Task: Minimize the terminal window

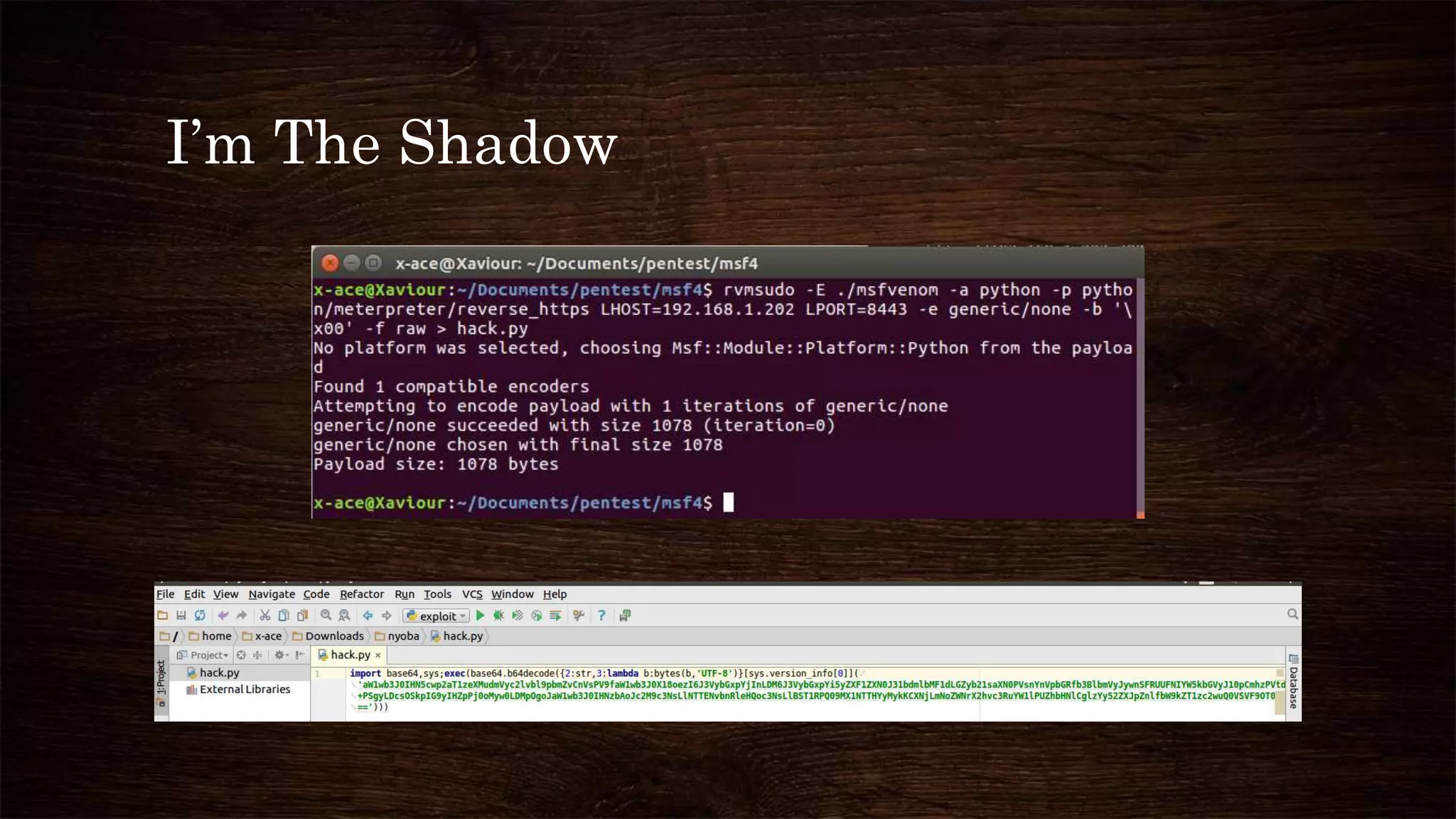Action: click(351, 263)
